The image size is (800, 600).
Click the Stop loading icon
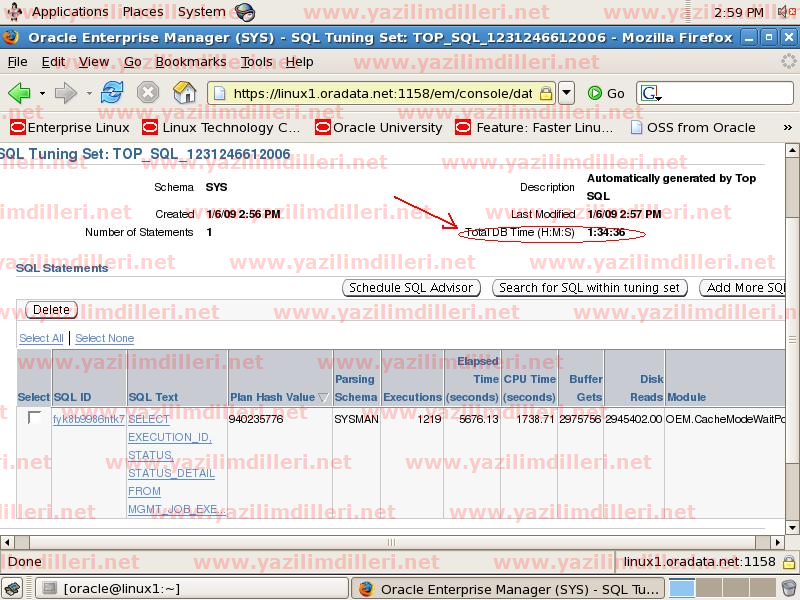148,93
